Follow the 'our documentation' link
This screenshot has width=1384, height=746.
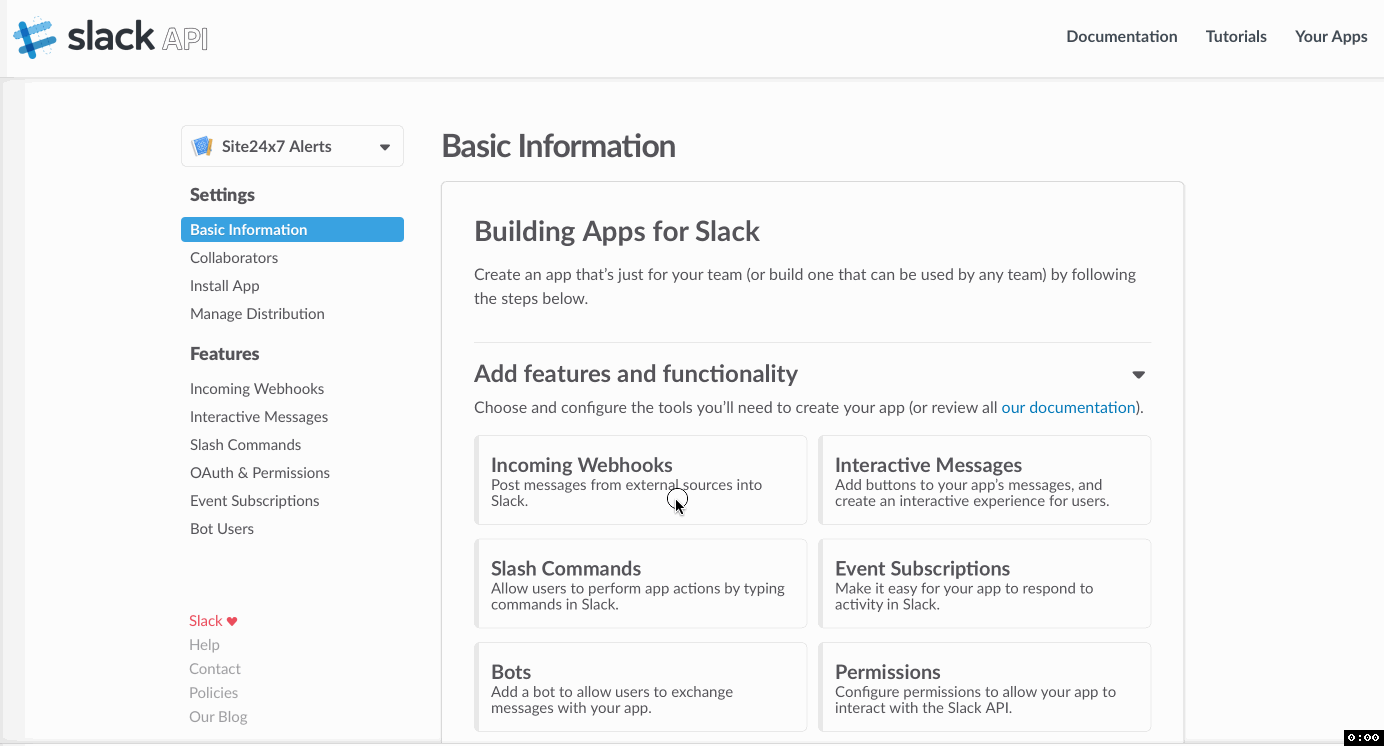point(1068,408)
